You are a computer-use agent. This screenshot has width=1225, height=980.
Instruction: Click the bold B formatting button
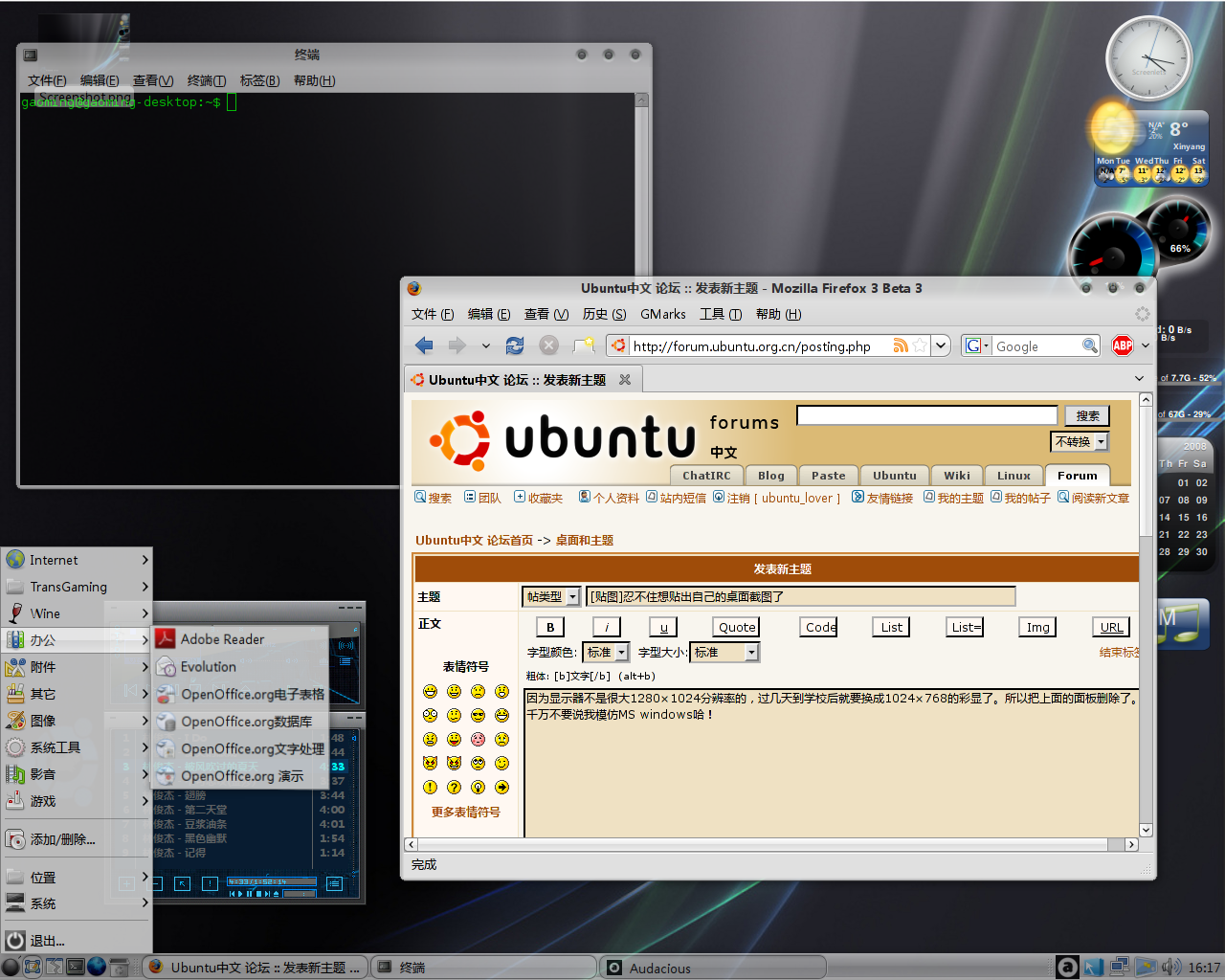pos(550,627)
